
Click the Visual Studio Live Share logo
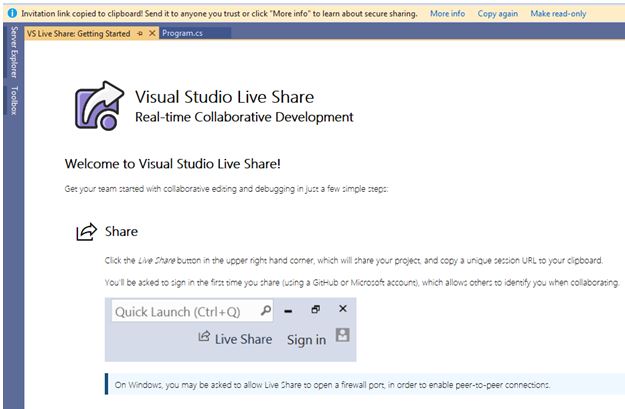point(99,106)
